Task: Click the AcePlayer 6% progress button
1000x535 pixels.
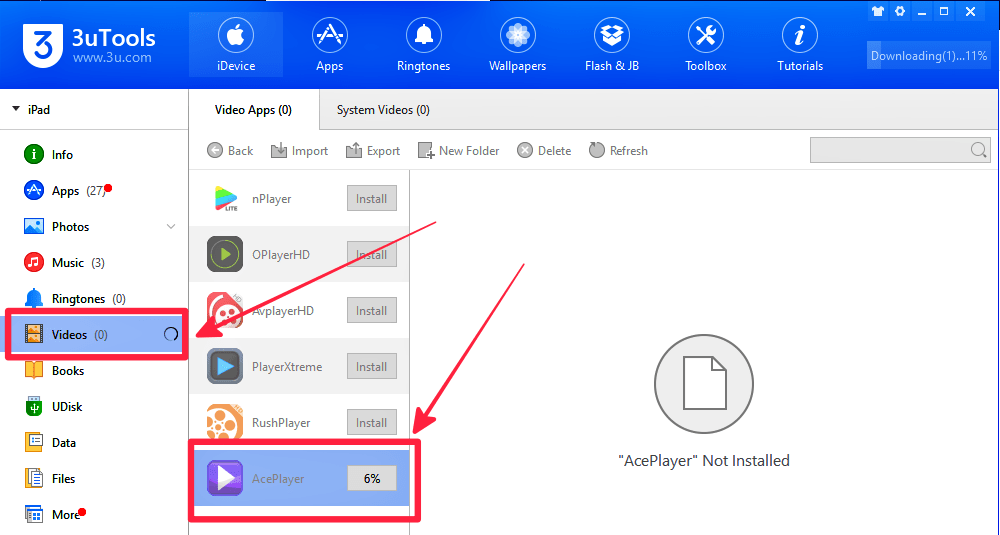Action: coord(372,478)
